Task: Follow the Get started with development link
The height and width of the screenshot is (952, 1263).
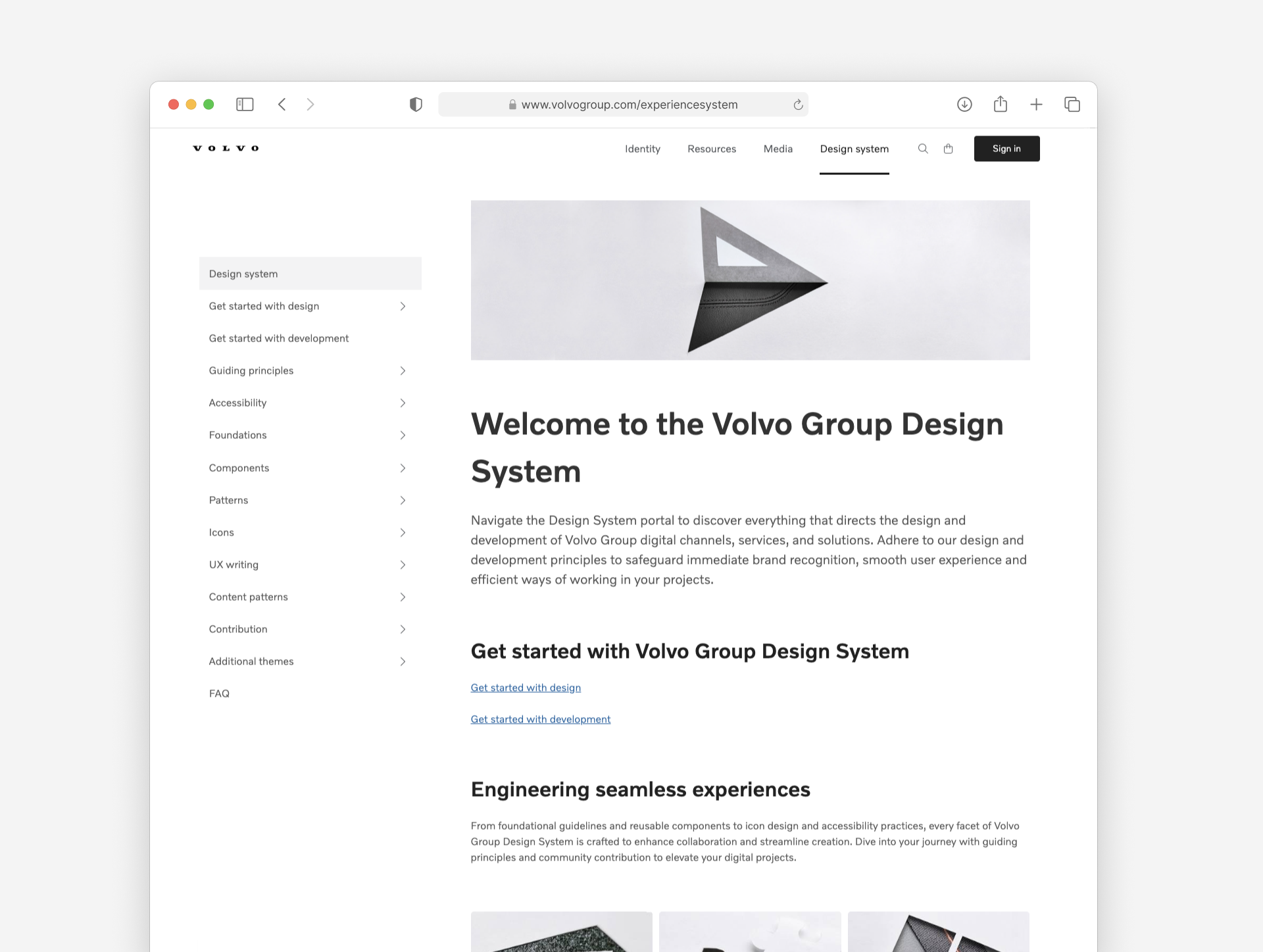Action: (541, 719)
